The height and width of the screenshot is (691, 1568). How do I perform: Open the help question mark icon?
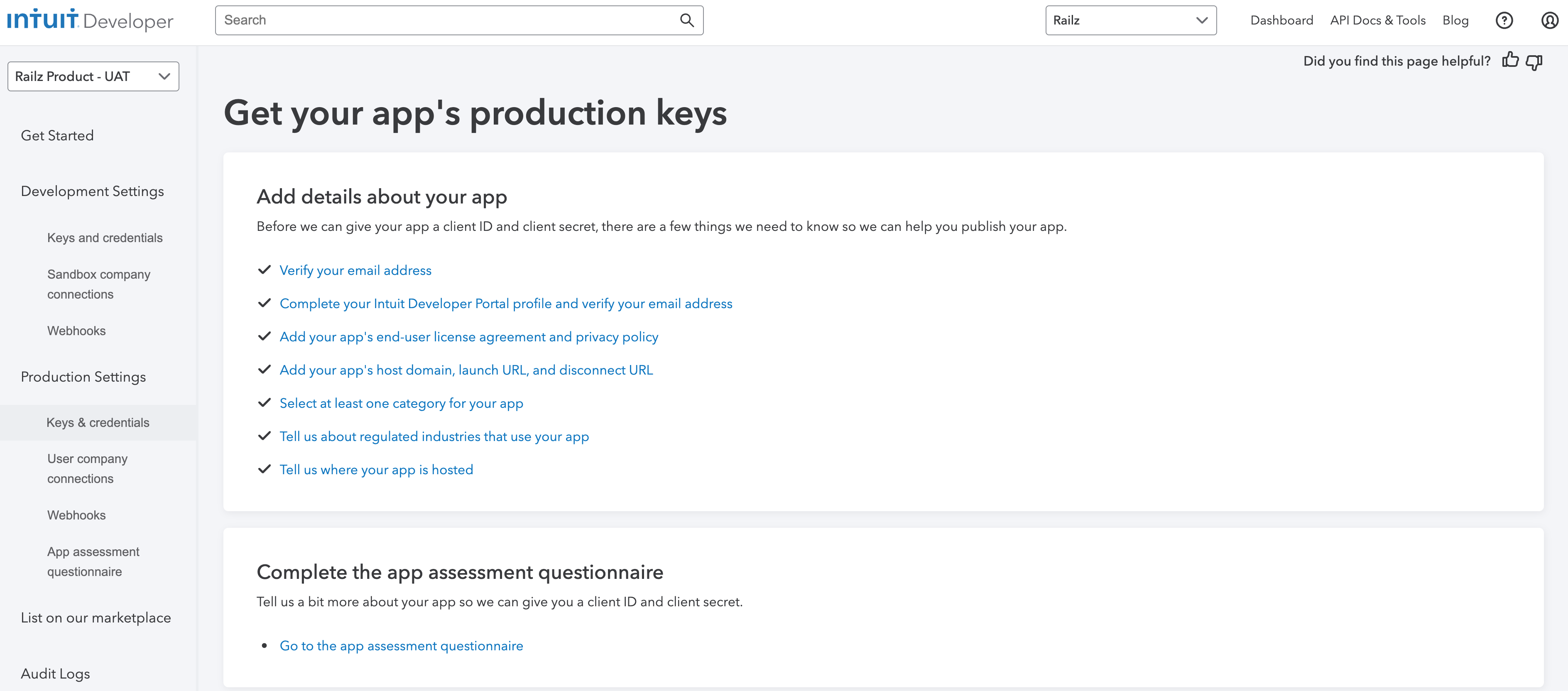tap(1504, 21)
